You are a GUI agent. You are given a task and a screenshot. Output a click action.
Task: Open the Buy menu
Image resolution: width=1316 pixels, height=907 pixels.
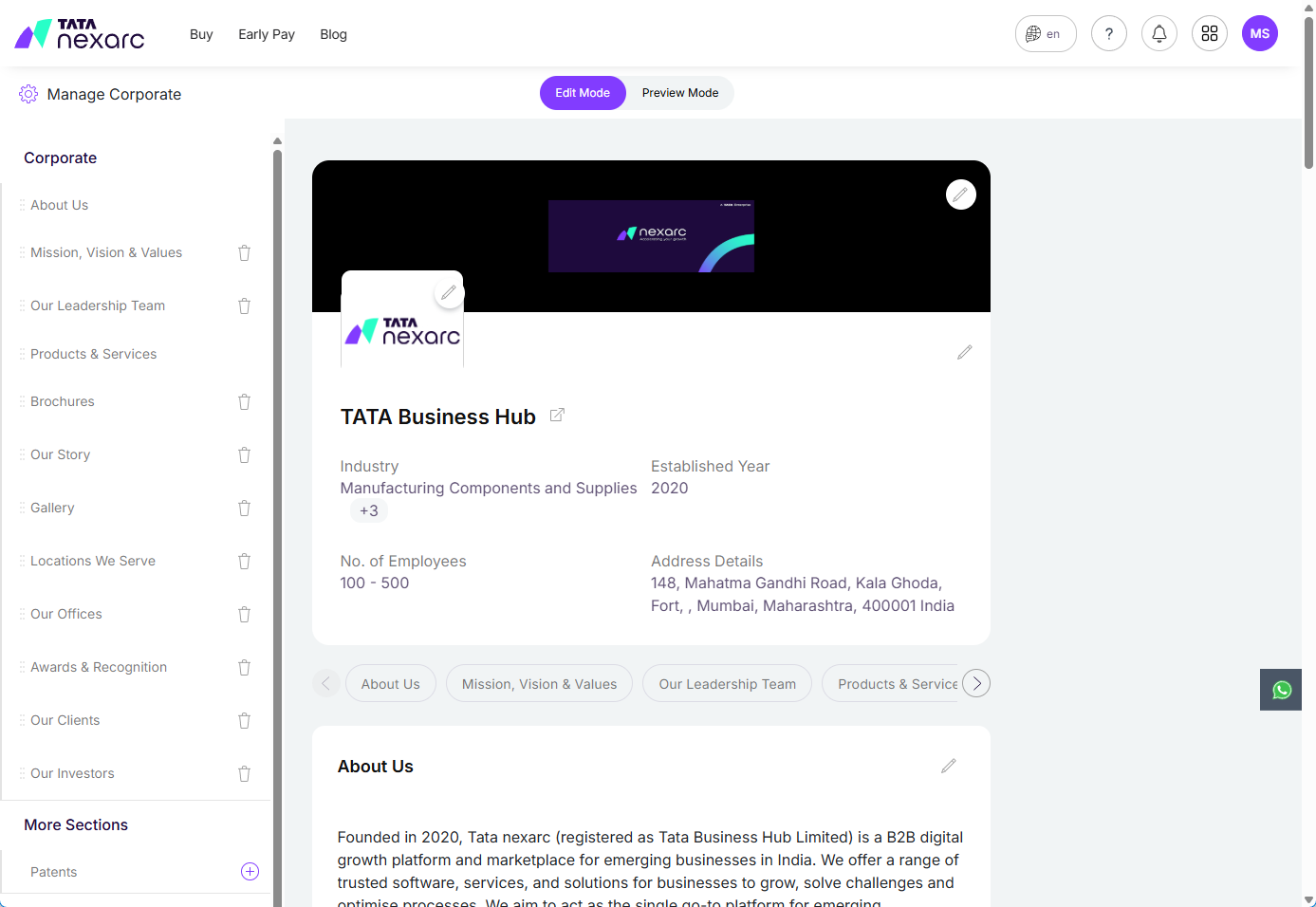click(201, 34)
